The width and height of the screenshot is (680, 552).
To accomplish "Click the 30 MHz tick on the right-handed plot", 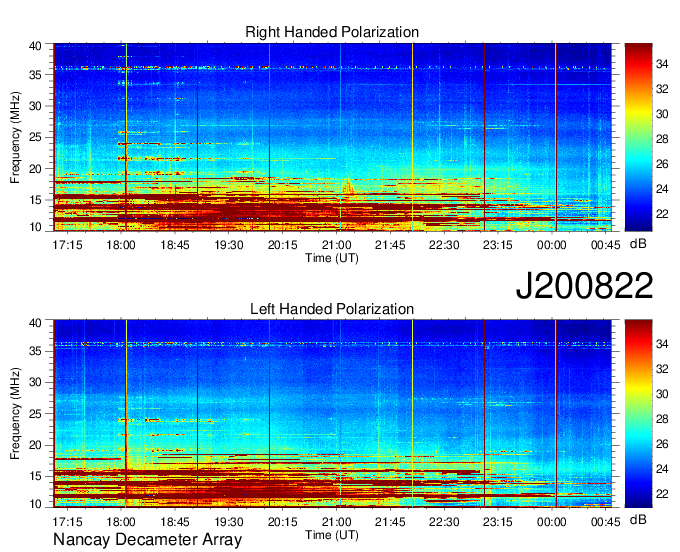I will 35,106.
